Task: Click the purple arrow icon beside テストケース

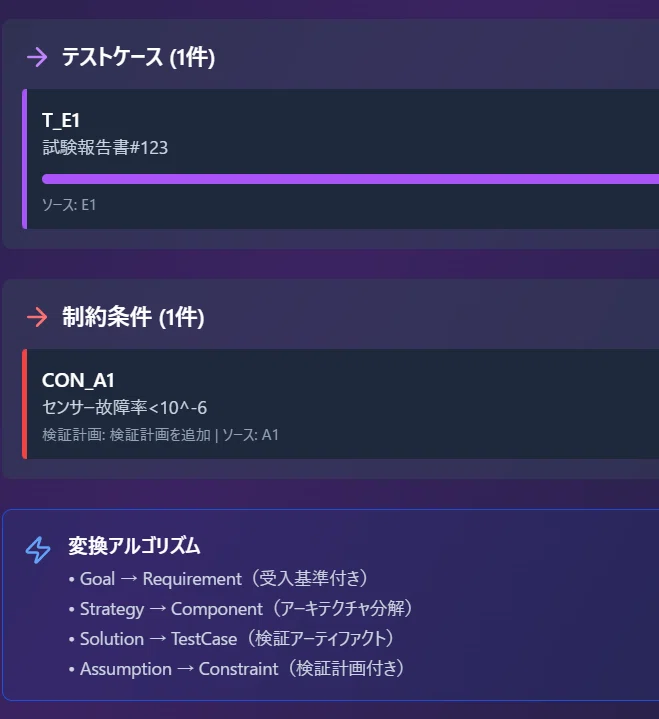Action: 37,57
